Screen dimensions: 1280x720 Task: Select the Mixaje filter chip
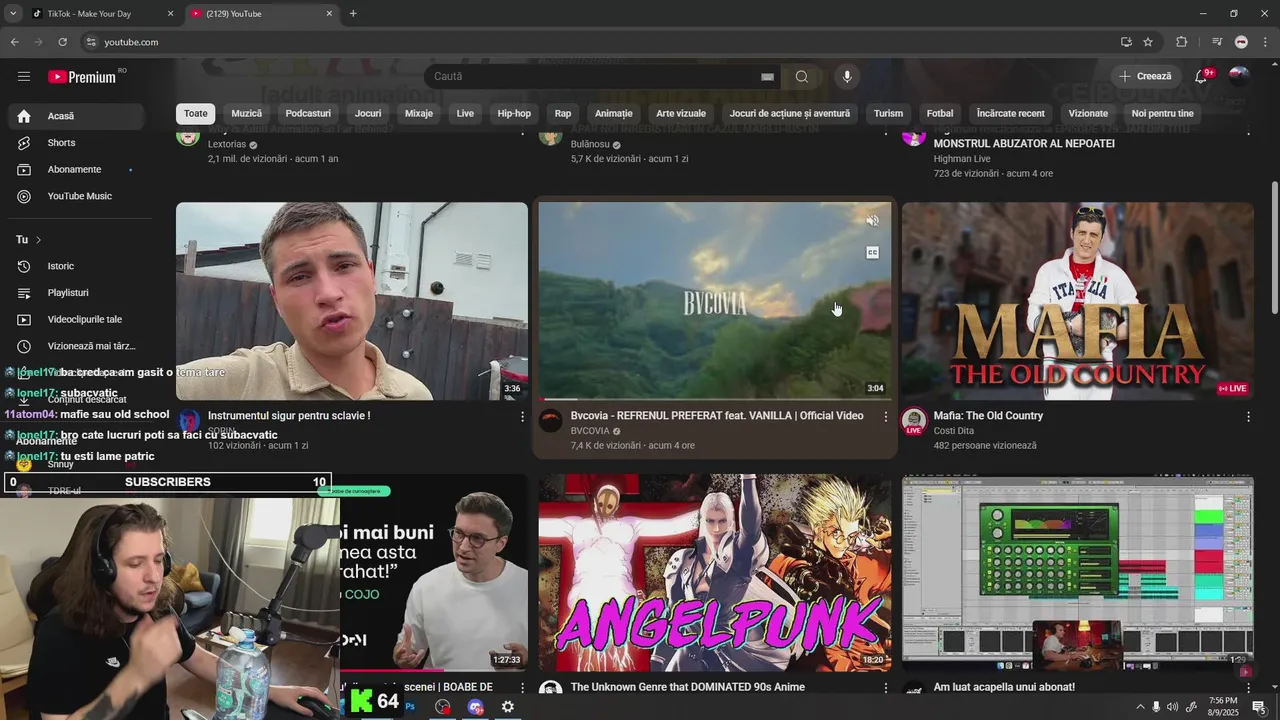419,114
